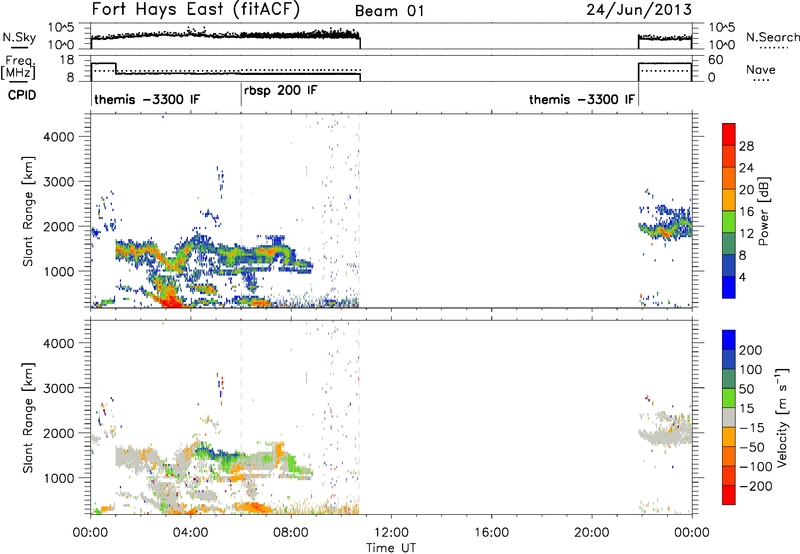The height and width of the screenshot is (554, 800).
Task: Click the 'Time UT' axis title
Action: (x=391, y=547)
